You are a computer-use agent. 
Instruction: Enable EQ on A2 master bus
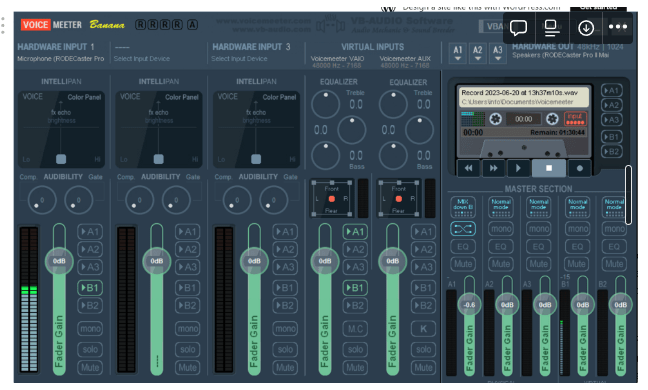pos(500,247)
